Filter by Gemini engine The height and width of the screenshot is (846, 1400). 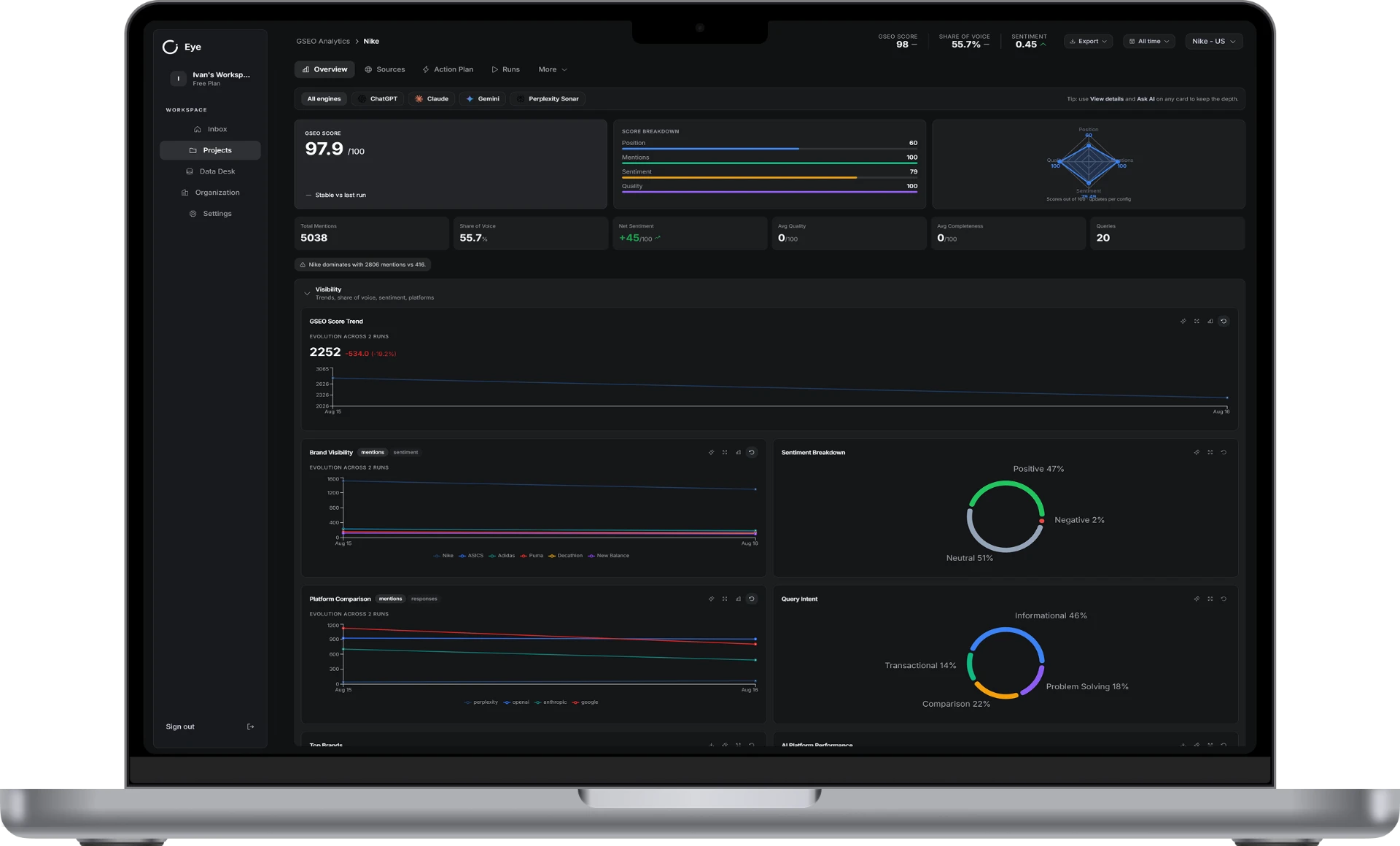(x=483, y=98)
